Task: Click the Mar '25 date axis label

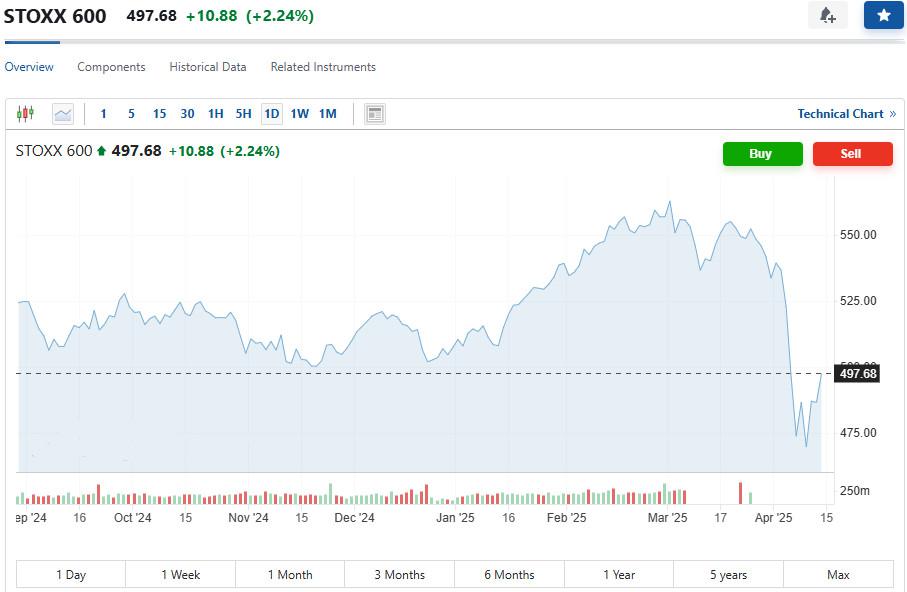Action: [667, 517]
